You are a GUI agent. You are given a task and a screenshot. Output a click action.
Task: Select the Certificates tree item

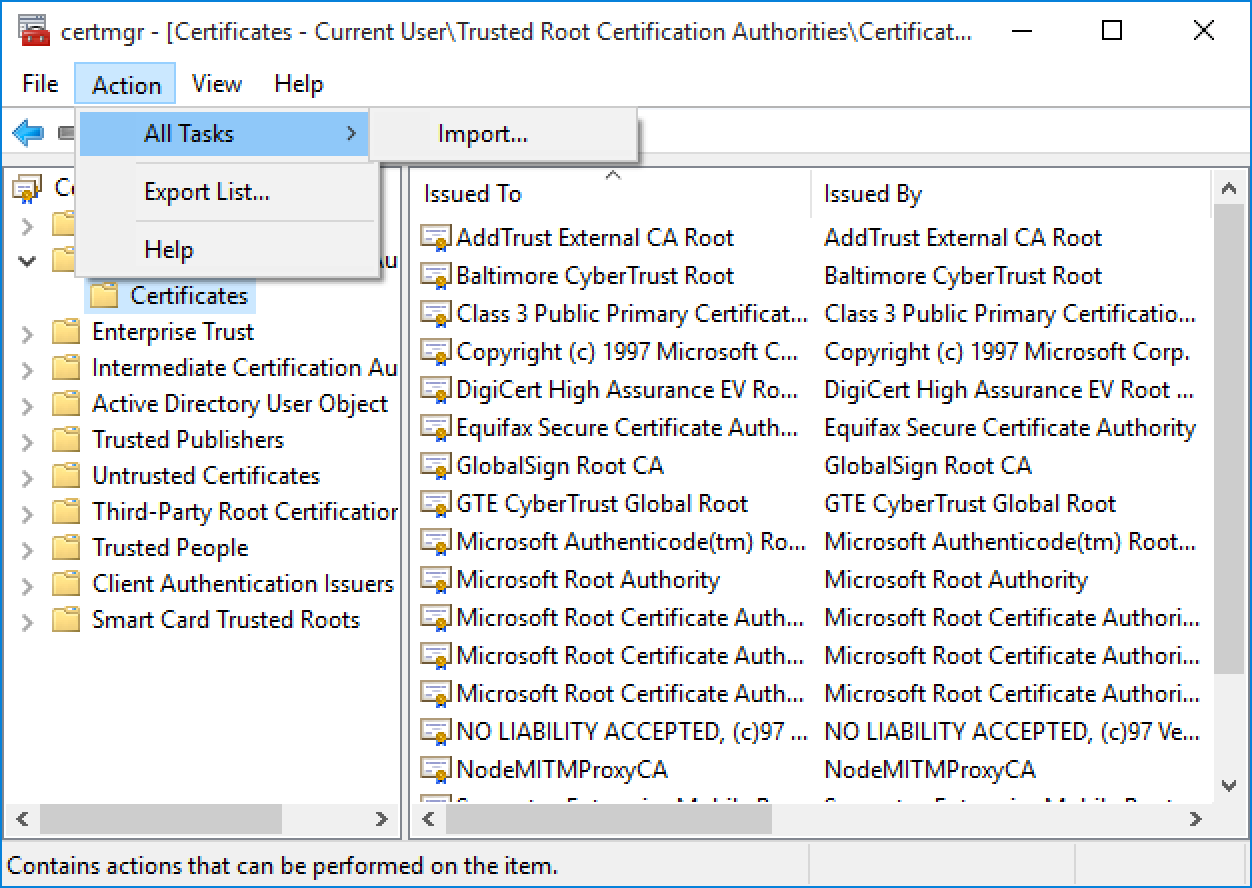tap(189, 296)
